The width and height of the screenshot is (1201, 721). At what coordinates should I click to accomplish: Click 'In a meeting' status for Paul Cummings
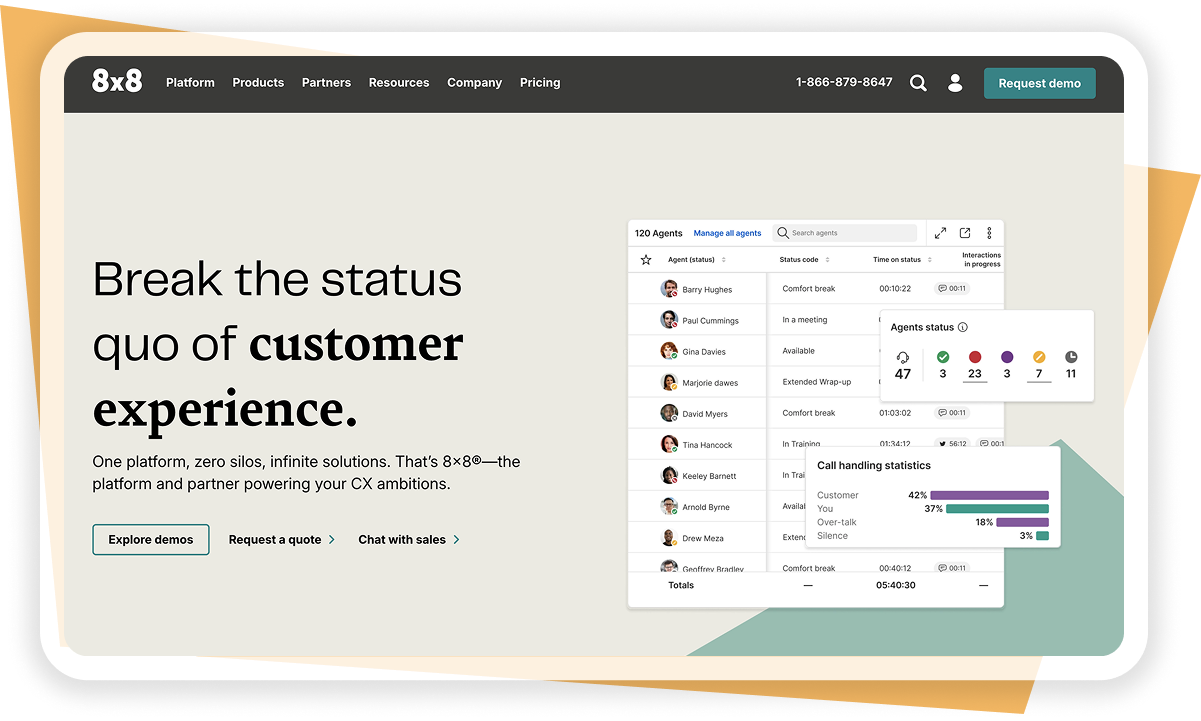pyautogui.click(x=805, y=320)
